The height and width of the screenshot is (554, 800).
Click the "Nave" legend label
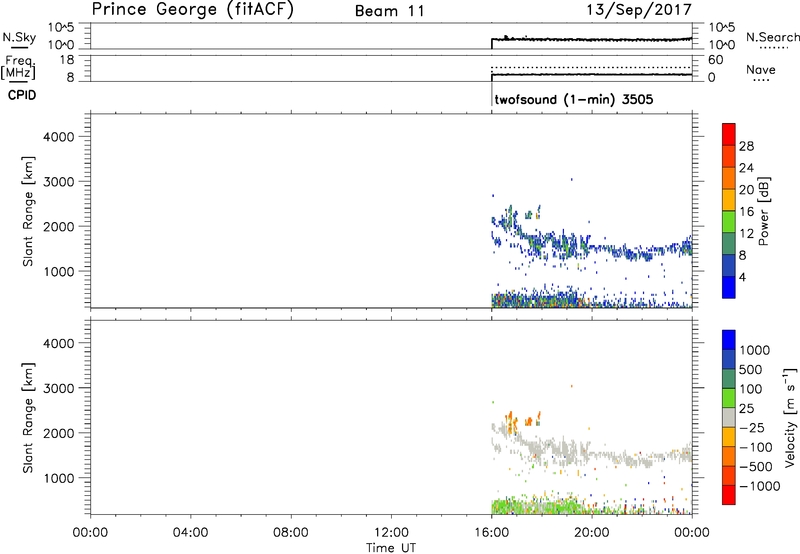pyautogui.click(x=761, y=69)
